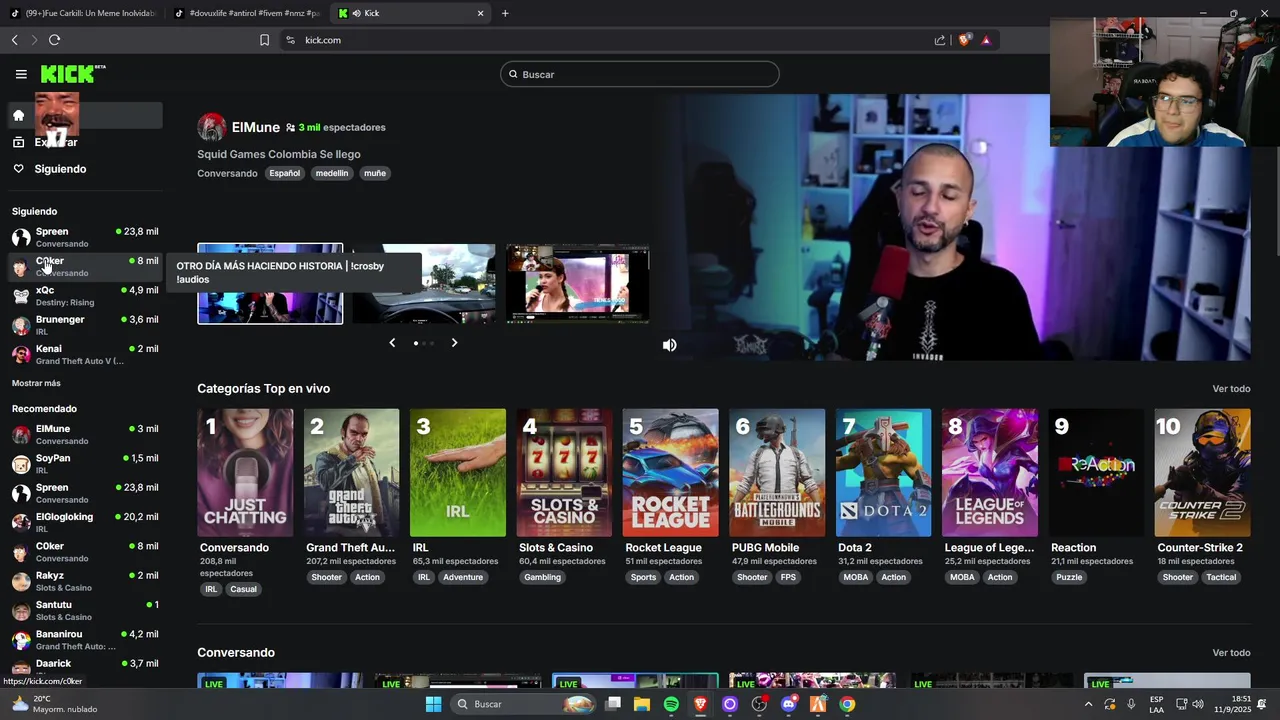1280x720 pixels.
Task: Click ElMune avatar in featured stream
Action: pos(211,127)
